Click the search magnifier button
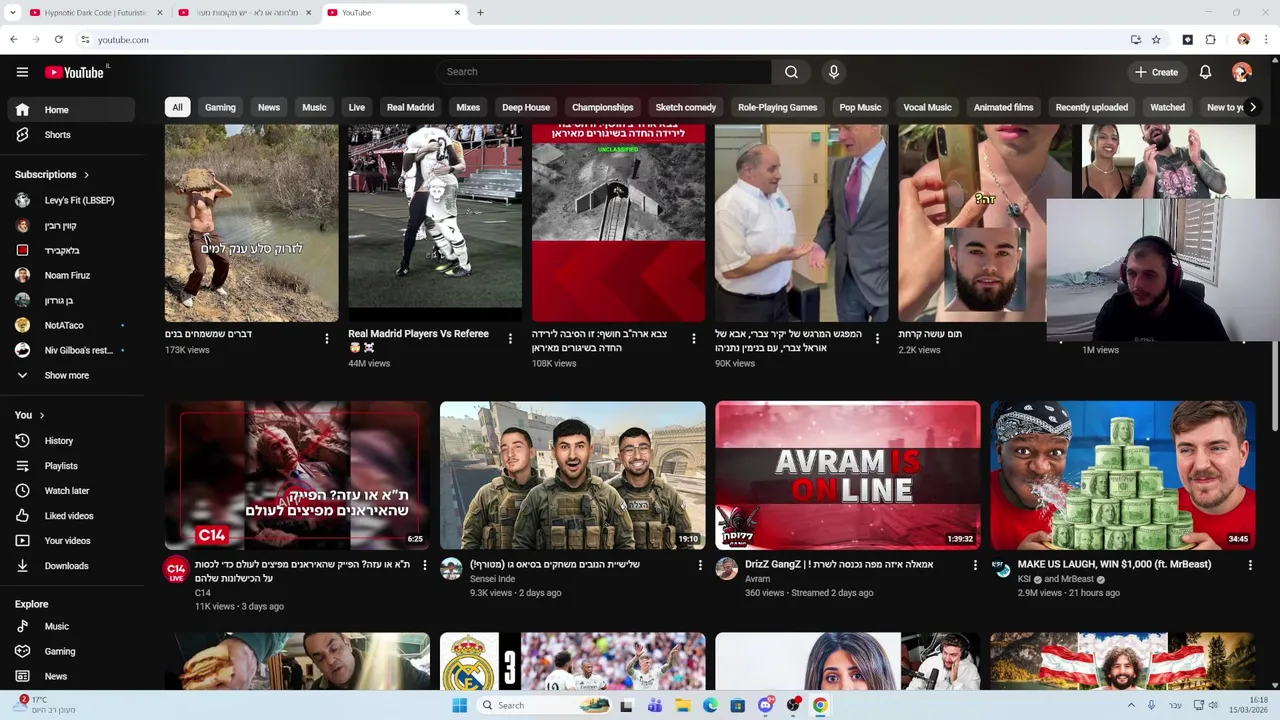1280x720 pixels. coord(791,72)
